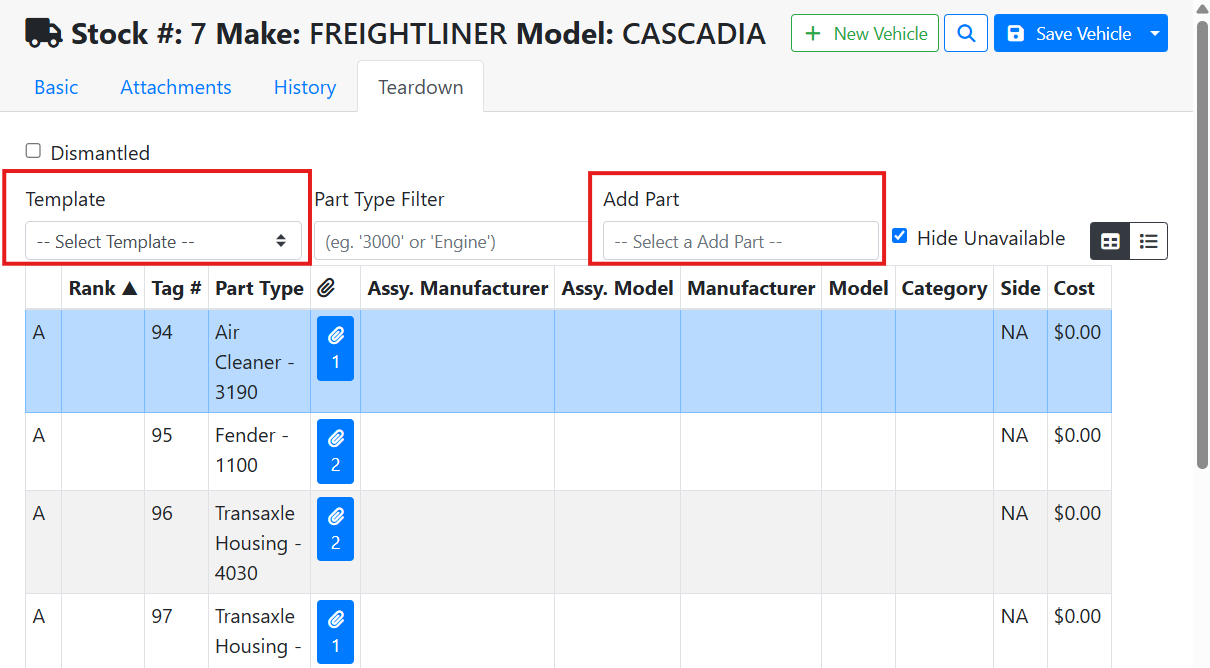The image size is (1210, 668).
Task: Expand the Save Vehicle dropdown arrow
Action: [x=1155, y=33]
